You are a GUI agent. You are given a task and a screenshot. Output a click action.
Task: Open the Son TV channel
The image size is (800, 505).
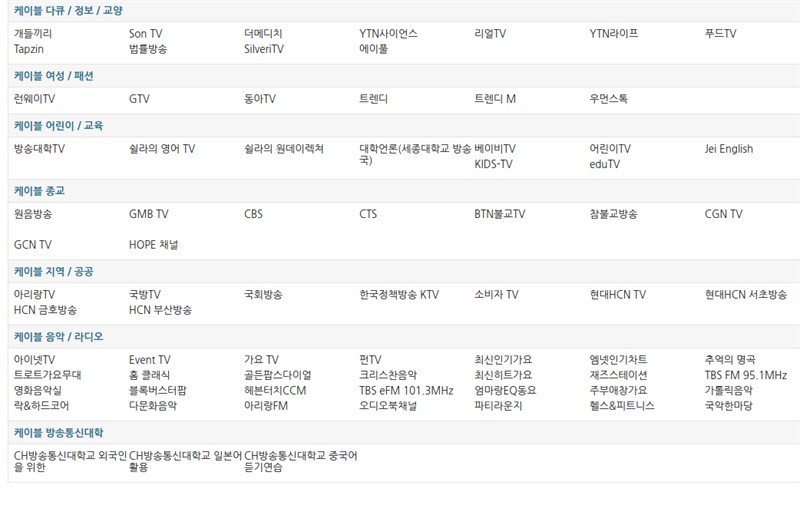145,34
